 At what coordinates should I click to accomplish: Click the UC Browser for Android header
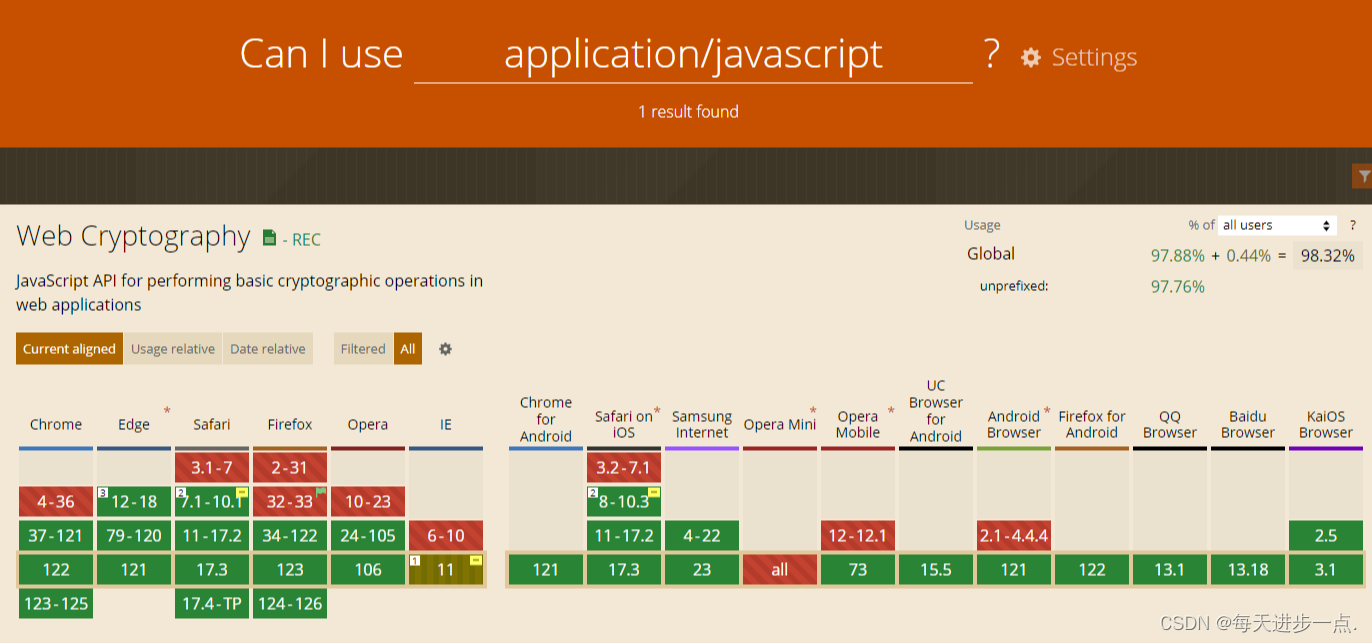click(x=936, y=411)
